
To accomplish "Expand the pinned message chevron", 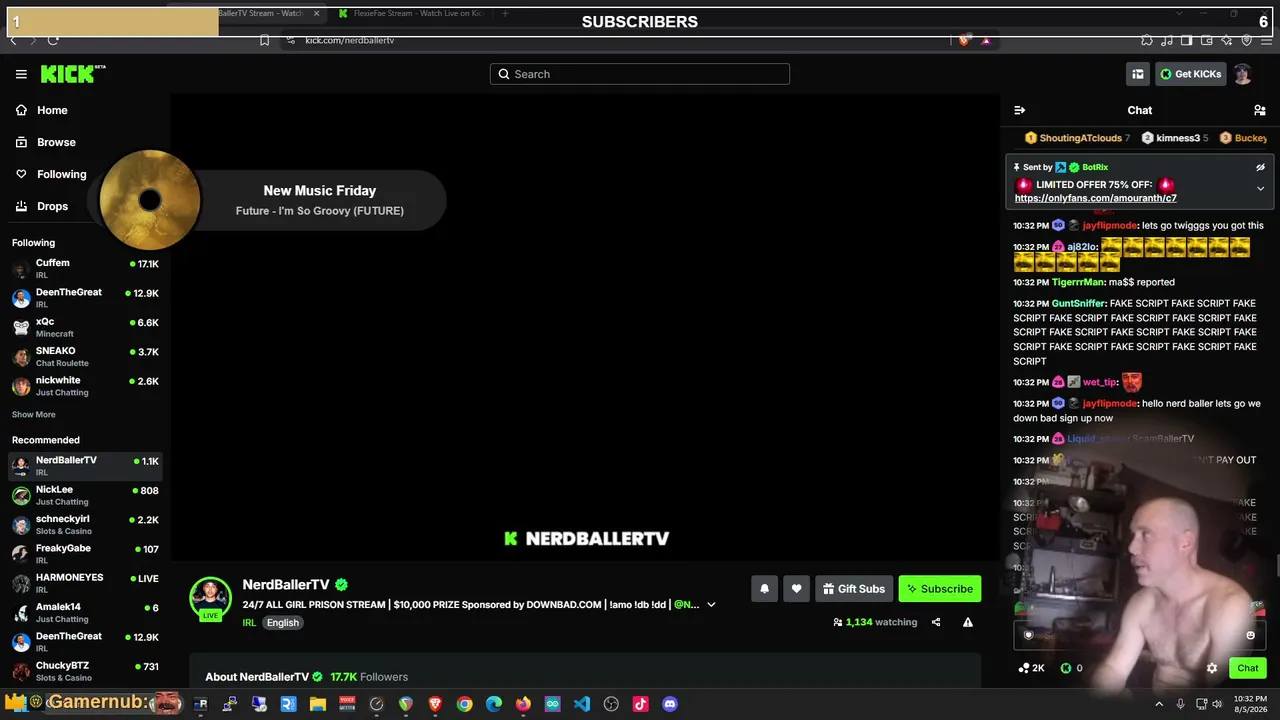I will 1260,188.
